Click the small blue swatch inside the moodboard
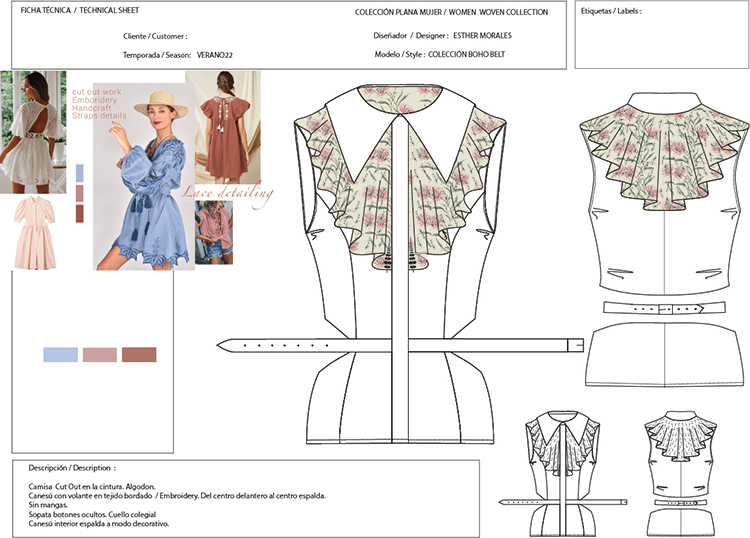The height and width of the screenshot is (538, 750). pos(80,171)
